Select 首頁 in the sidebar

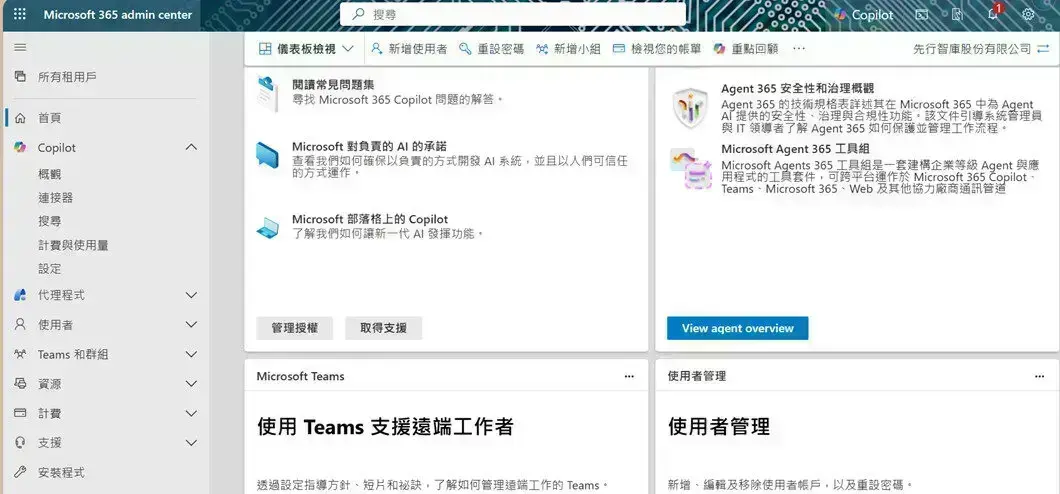[49, 118]
